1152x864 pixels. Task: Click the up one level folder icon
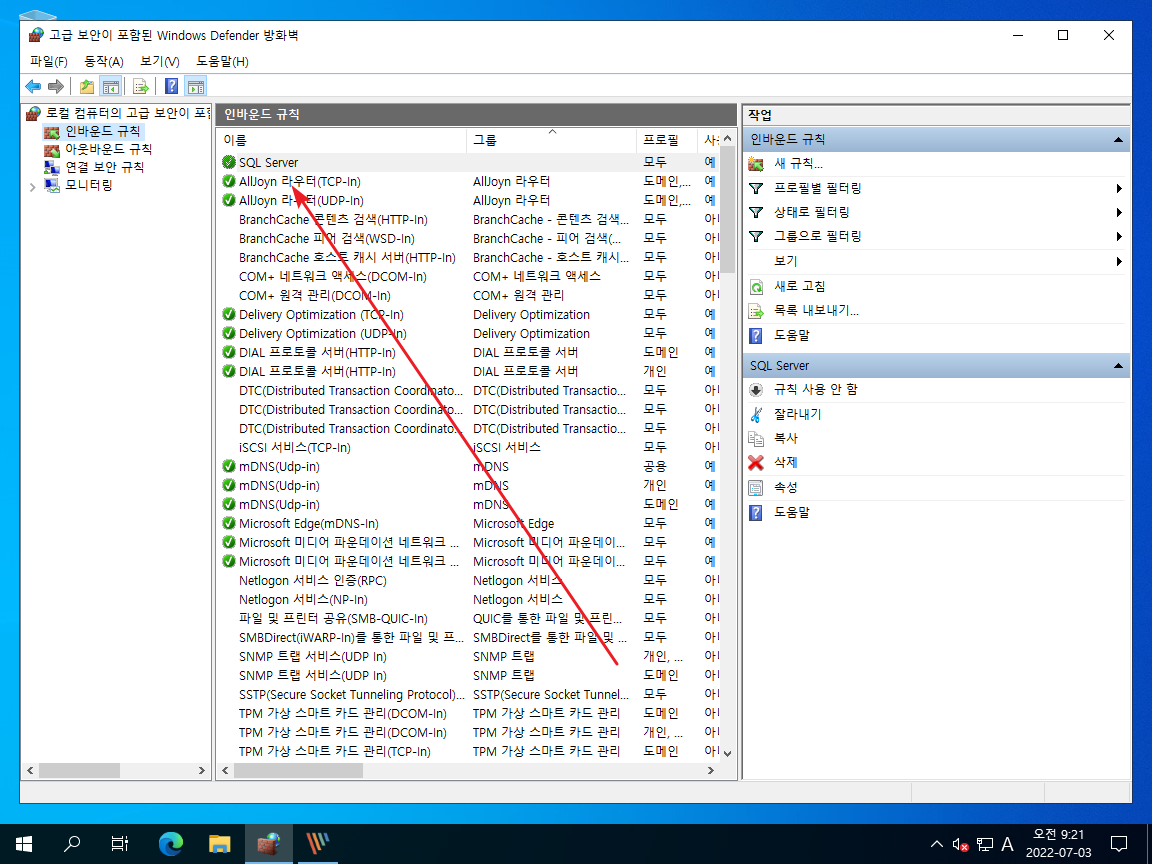click(x=87, y=87)
